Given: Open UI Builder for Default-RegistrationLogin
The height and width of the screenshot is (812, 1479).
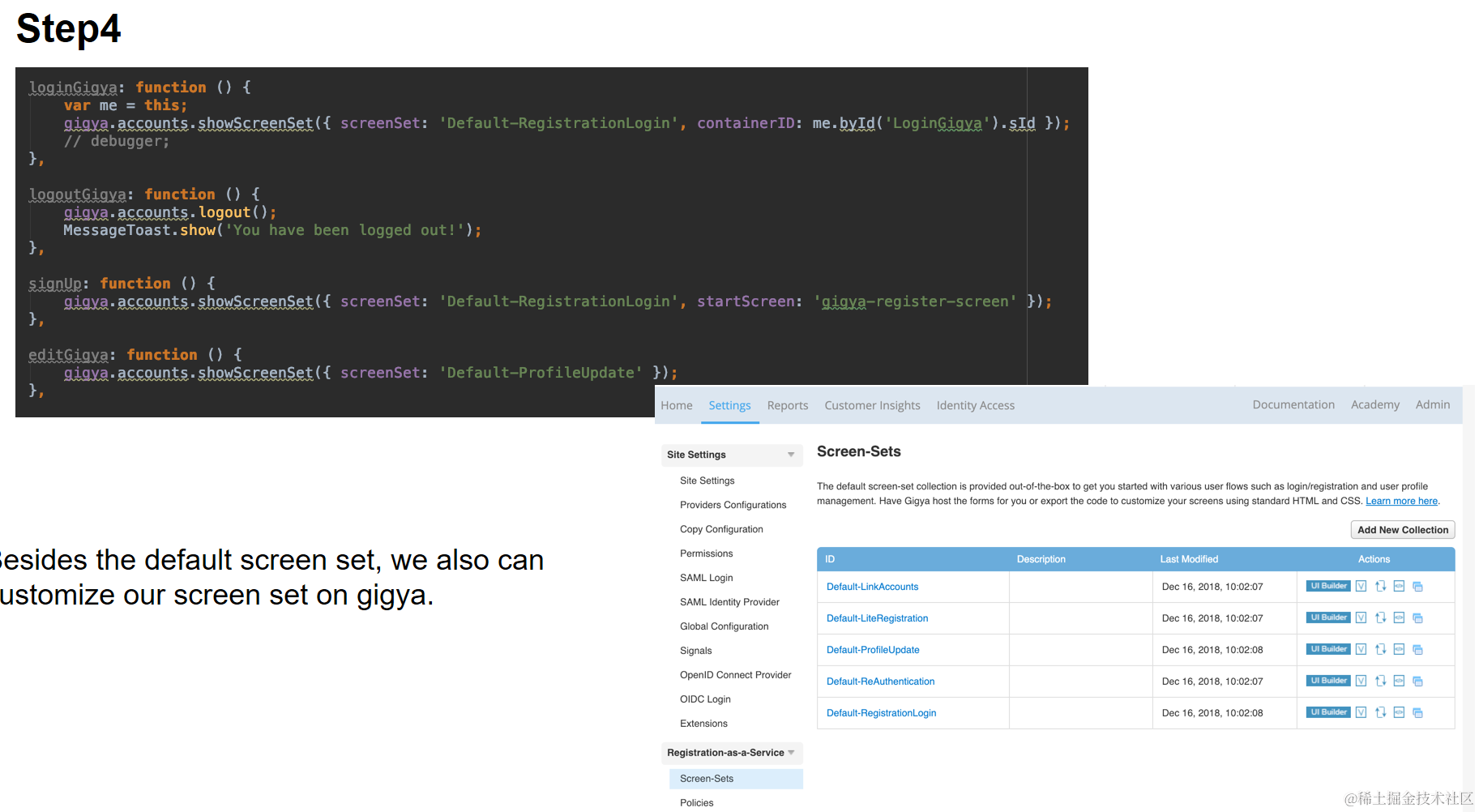Looking at the screenshot, I should (1328, 712).
